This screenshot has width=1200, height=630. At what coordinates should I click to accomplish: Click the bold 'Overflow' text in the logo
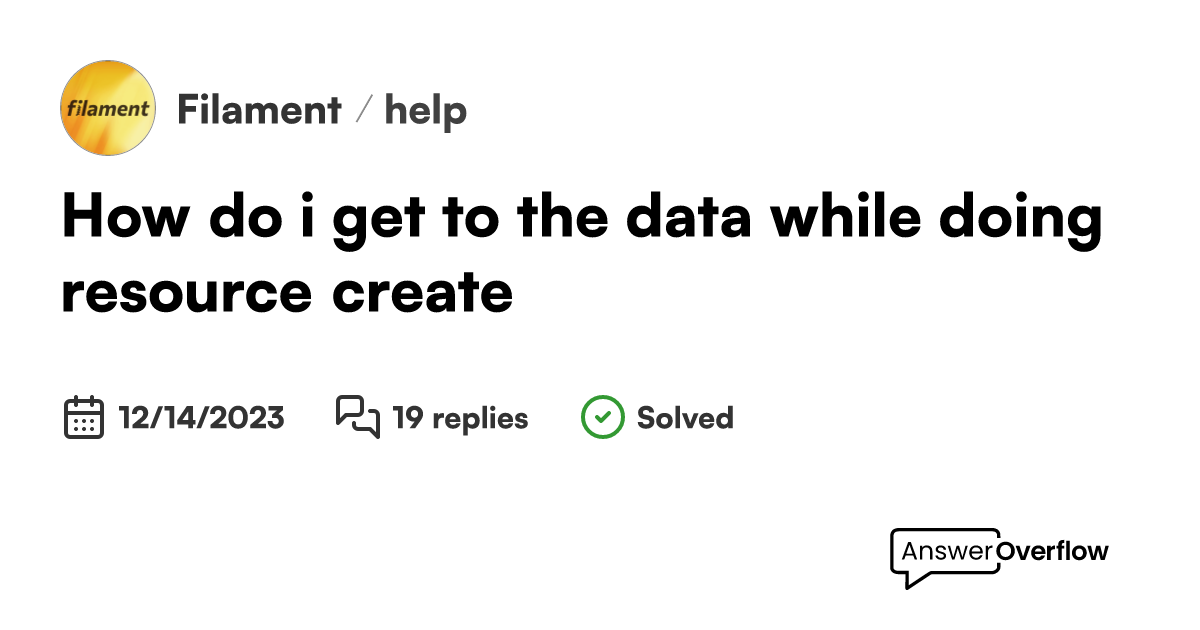point(1051,551)
